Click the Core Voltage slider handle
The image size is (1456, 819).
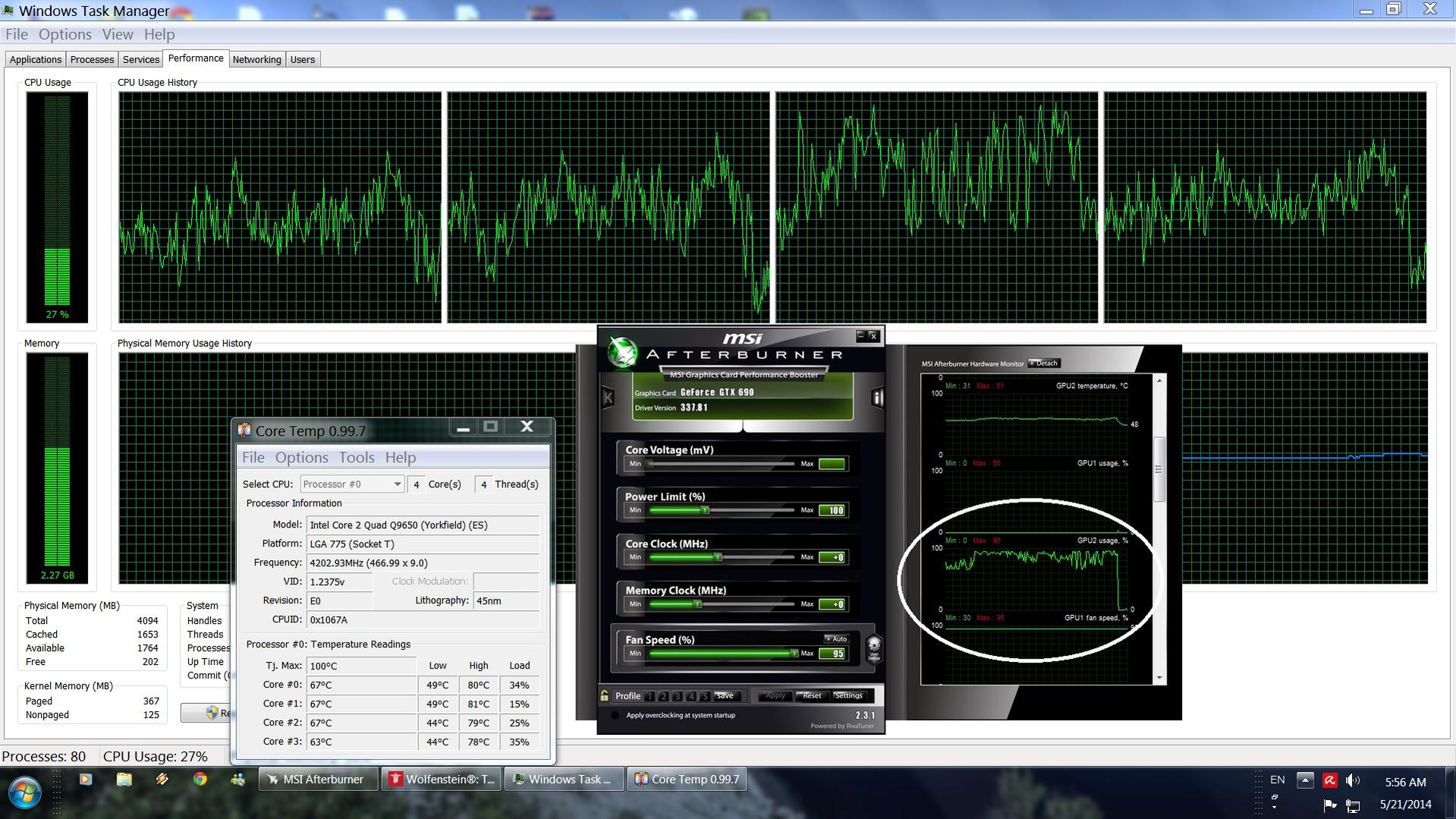pyautogui.click(x=649, y=464)
